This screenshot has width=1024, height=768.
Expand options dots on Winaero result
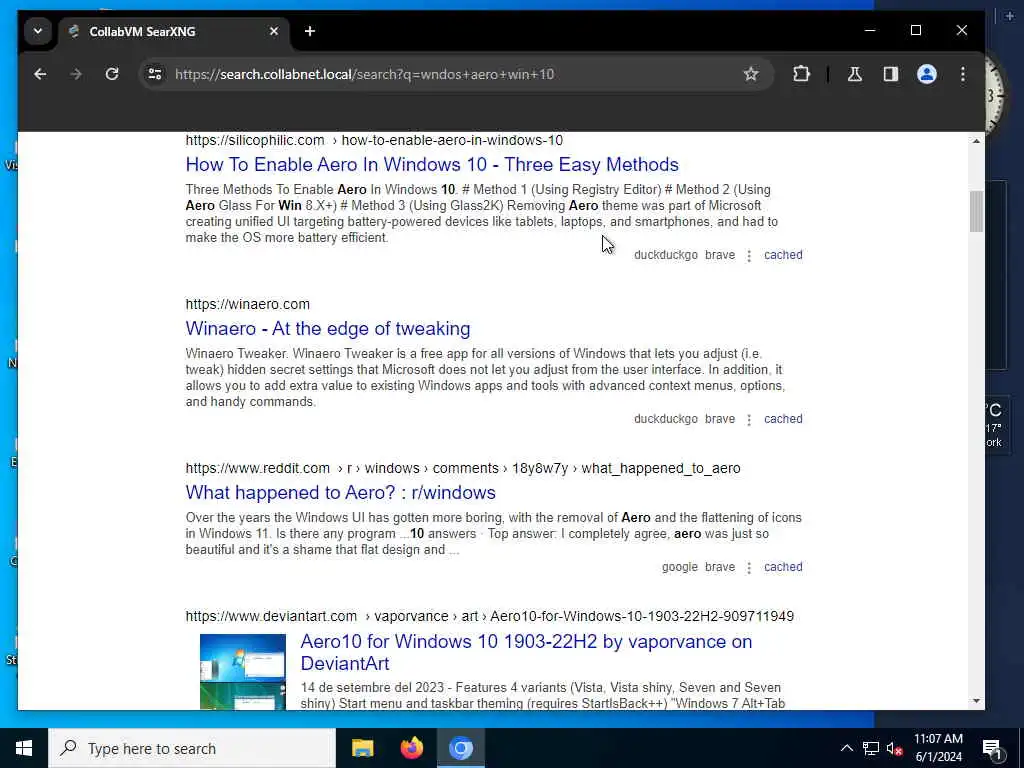click(749, 419)
